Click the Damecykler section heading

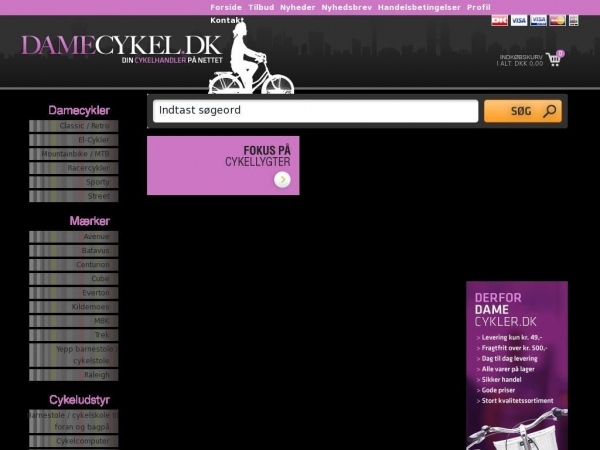click(79, 111)
